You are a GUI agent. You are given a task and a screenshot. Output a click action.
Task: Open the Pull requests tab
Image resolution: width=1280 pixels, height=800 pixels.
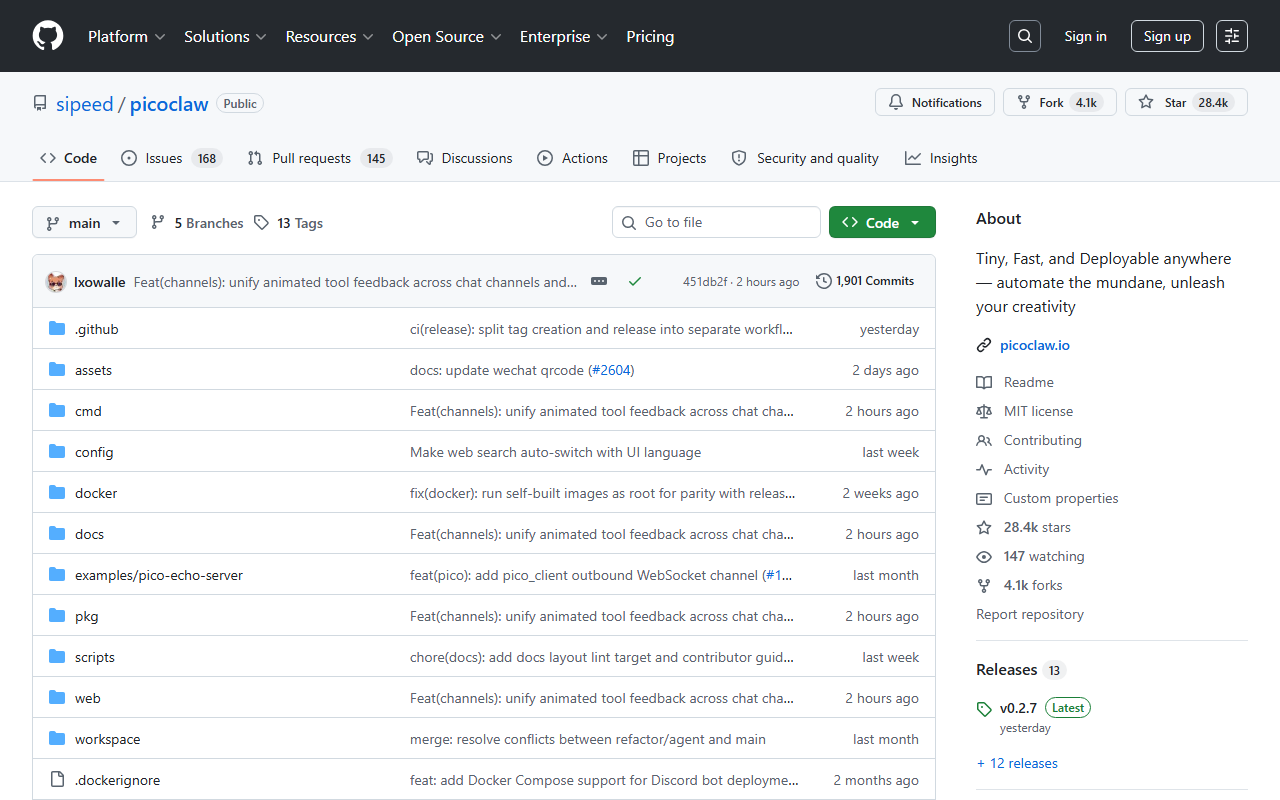[319, 158]
